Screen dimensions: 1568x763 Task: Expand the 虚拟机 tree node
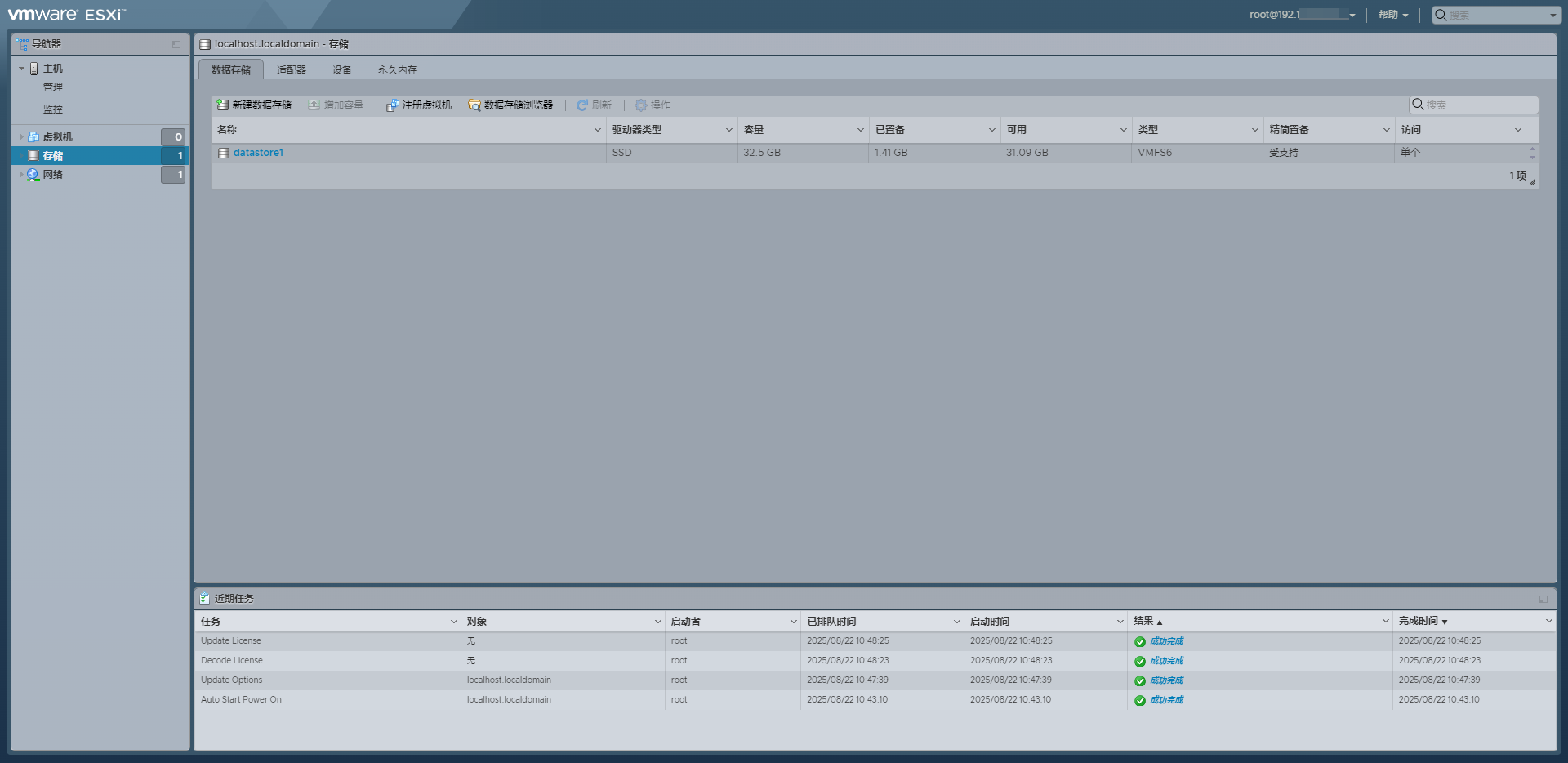[21, 136]
